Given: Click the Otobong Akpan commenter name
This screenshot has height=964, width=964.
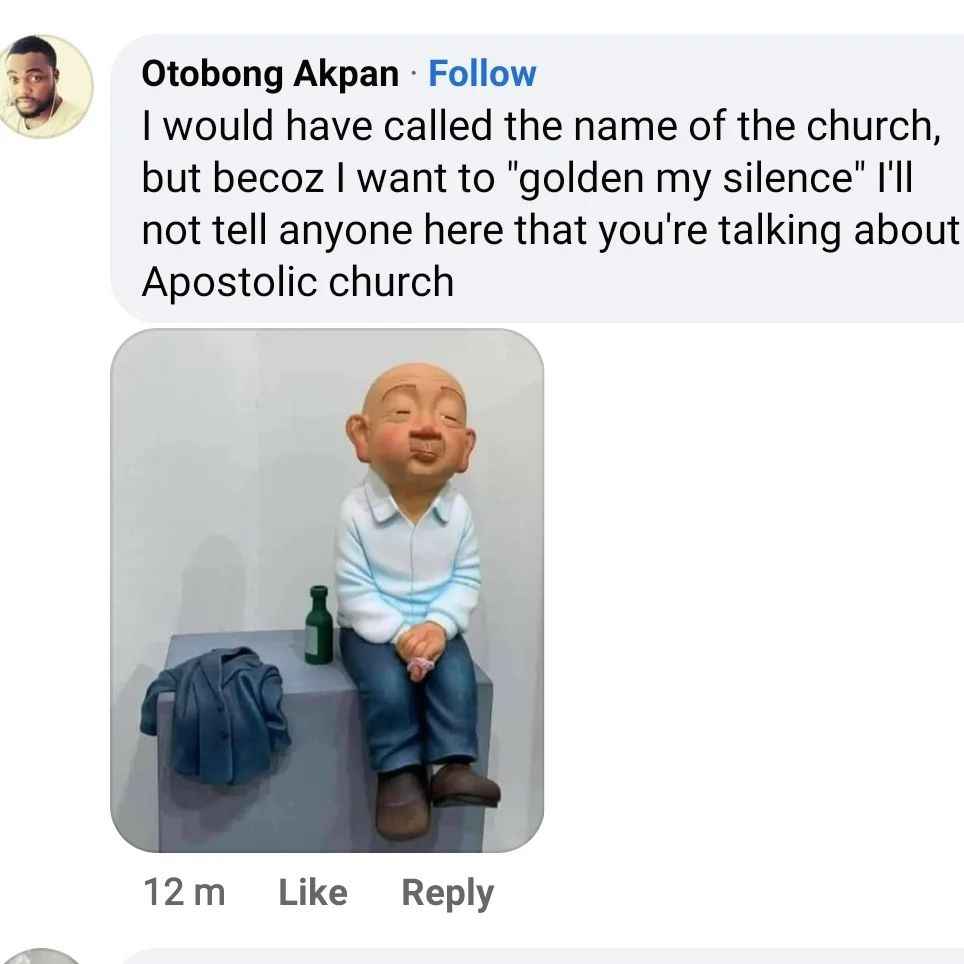Looking at the screenshot, I should coord(271,74).
